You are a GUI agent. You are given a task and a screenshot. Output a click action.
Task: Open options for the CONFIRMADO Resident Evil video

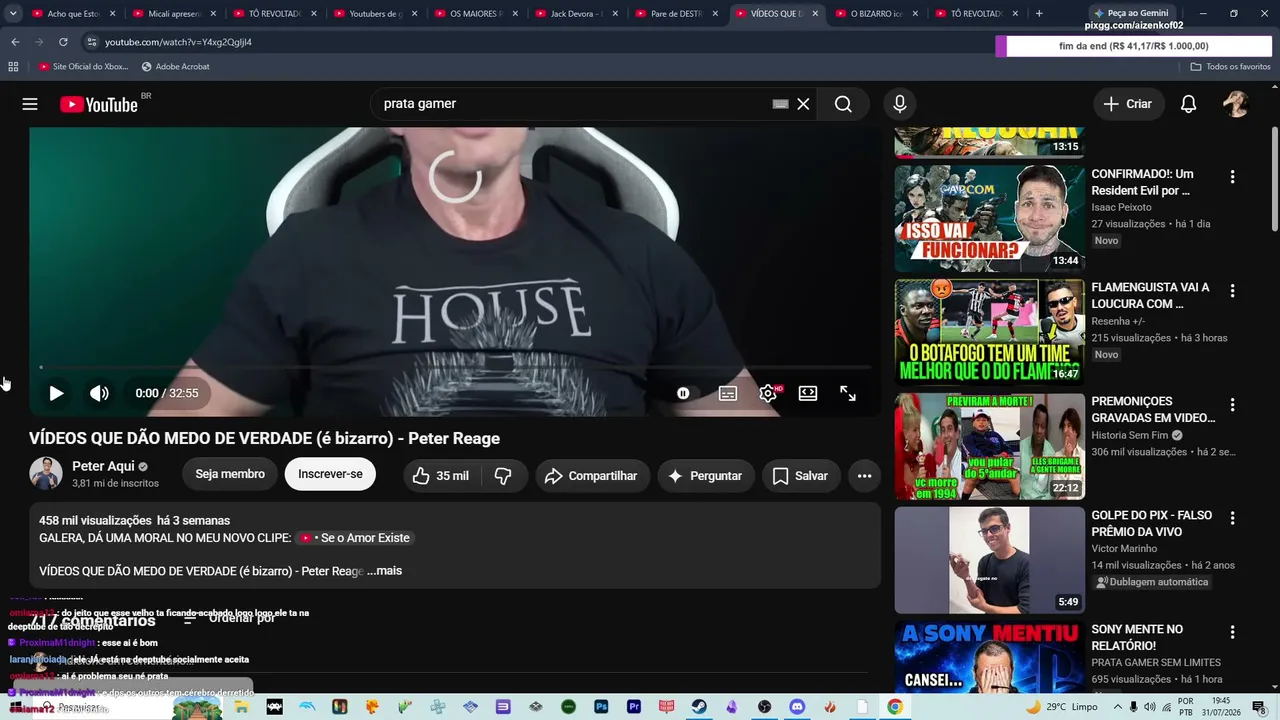click(x=1232, y=177)
